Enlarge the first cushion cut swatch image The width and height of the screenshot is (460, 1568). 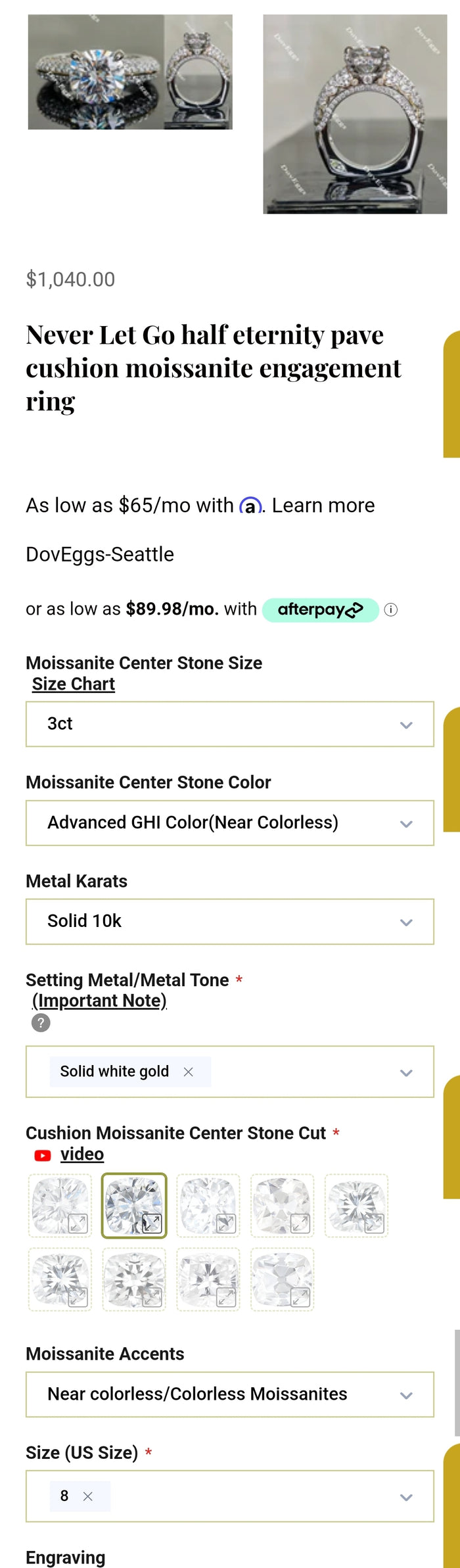click(x=78, y=1223)
